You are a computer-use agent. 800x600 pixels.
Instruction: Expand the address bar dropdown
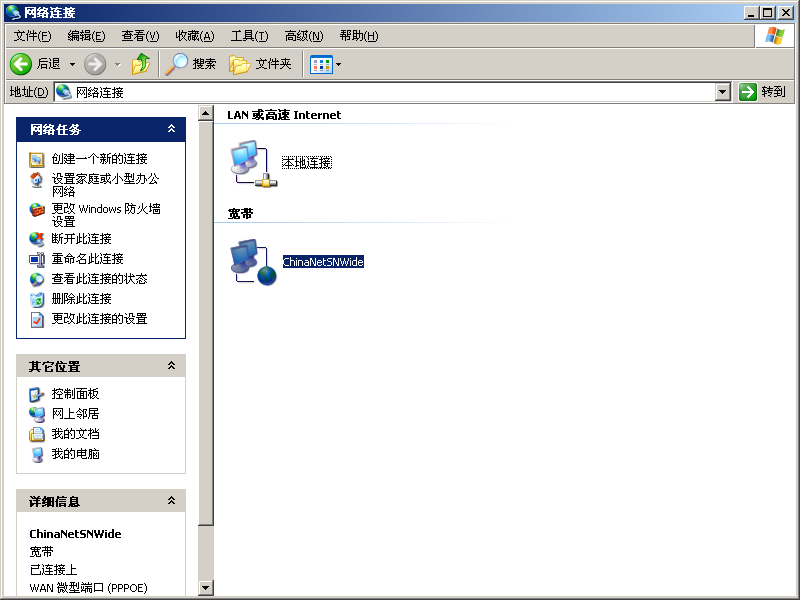pos(722,92)
